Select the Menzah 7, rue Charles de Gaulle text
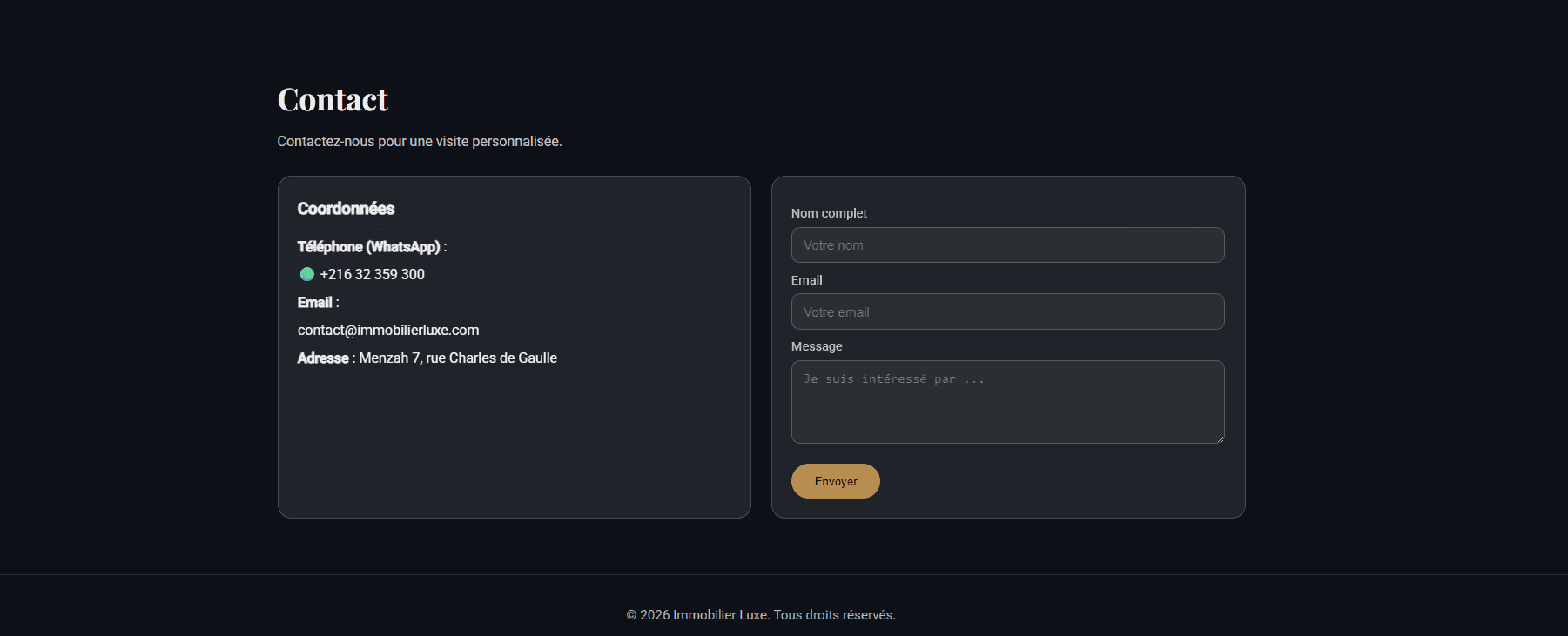1568x636 pixels. click(458, 358)
